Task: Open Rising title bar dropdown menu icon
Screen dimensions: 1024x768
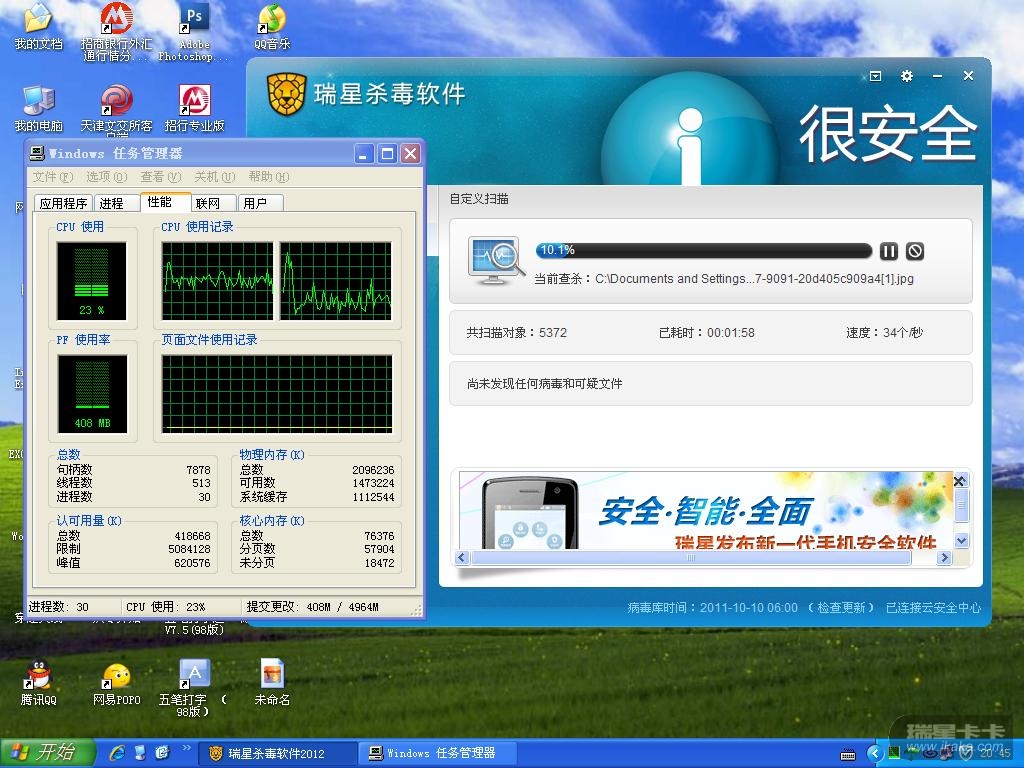Action: (875, 76)
